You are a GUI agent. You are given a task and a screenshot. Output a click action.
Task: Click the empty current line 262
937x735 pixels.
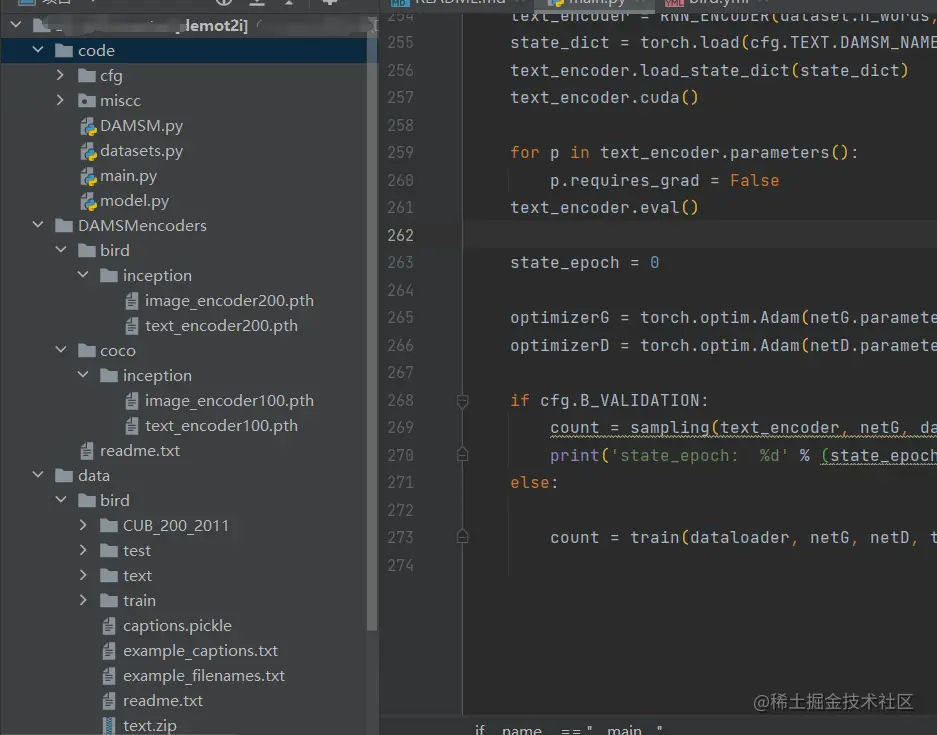[699, 235]
